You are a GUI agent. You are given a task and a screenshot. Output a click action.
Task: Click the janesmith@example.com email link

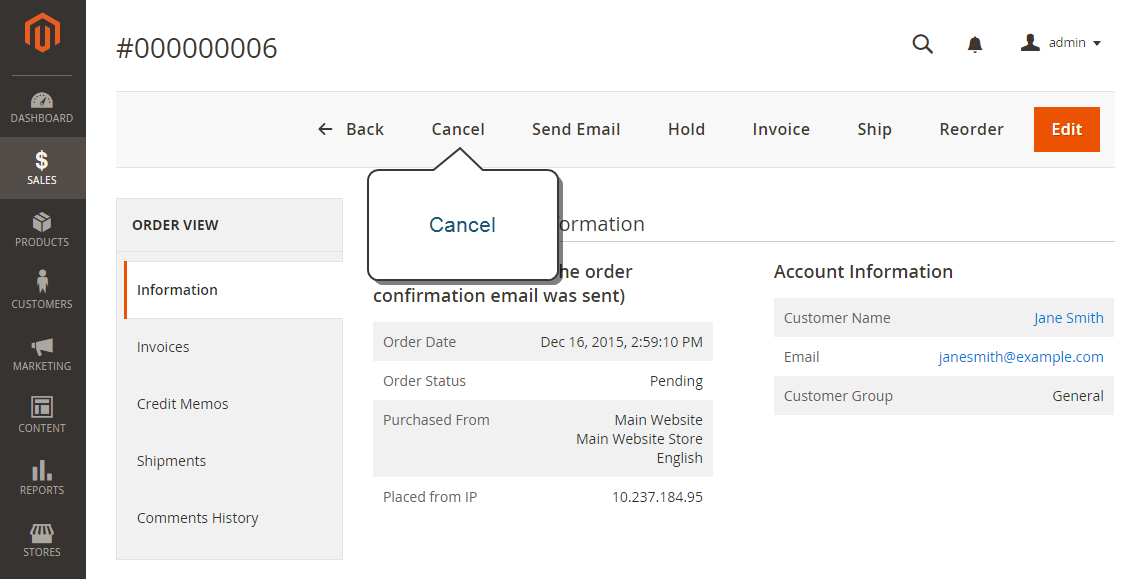coord(1021,357)
